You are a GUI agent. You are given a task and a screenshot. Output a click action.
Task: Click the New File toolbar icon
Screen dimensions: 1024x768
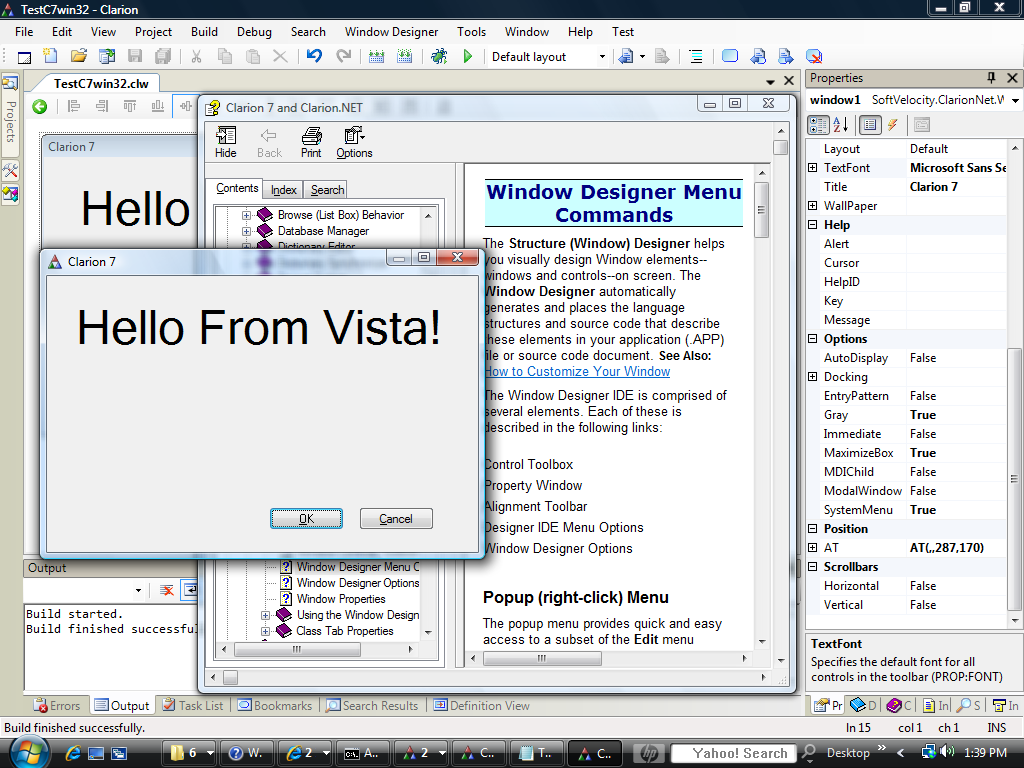point(50,57)
